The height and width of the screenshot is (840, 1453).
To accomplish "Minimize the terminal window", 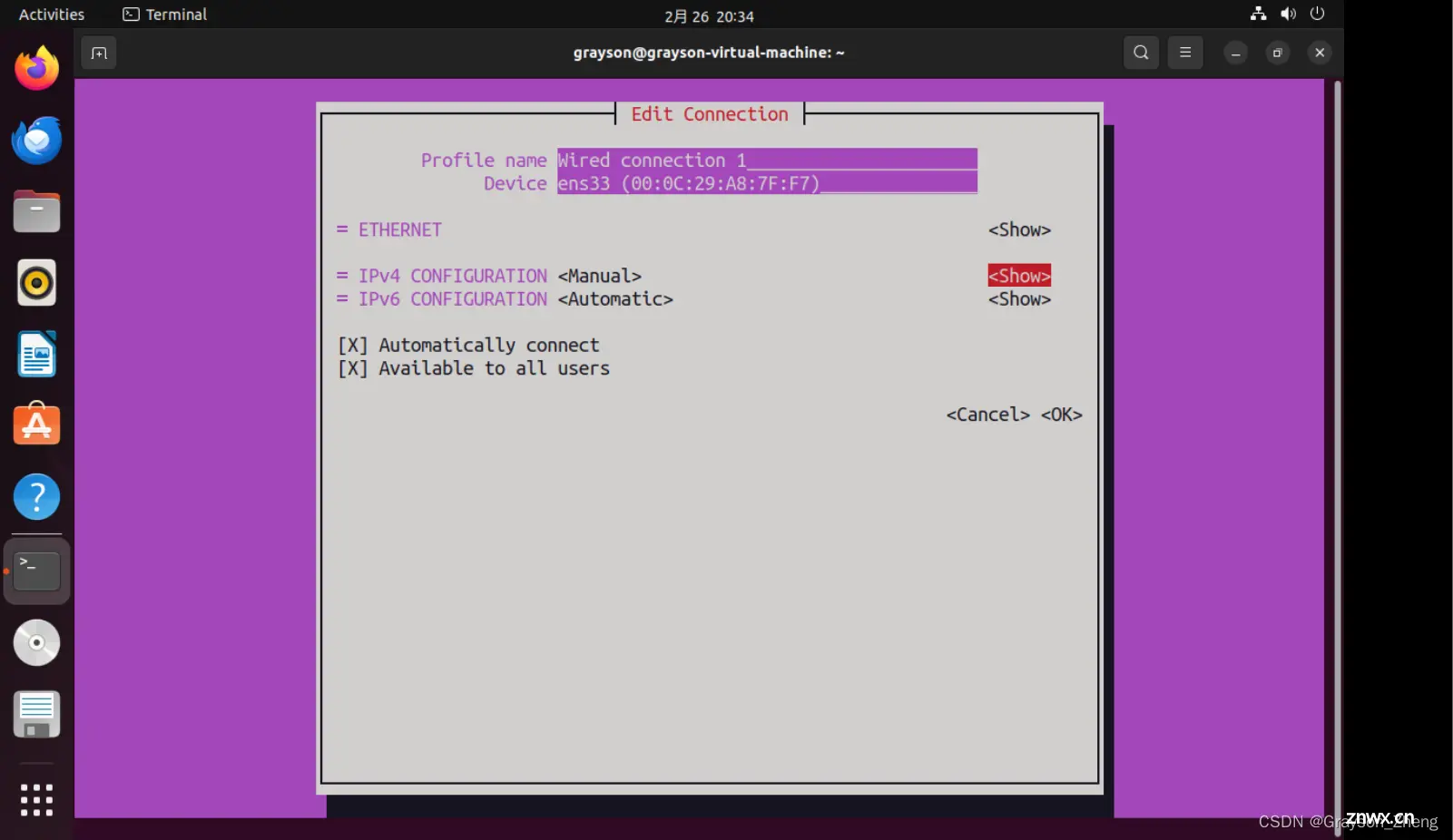I will [1235, 53].
